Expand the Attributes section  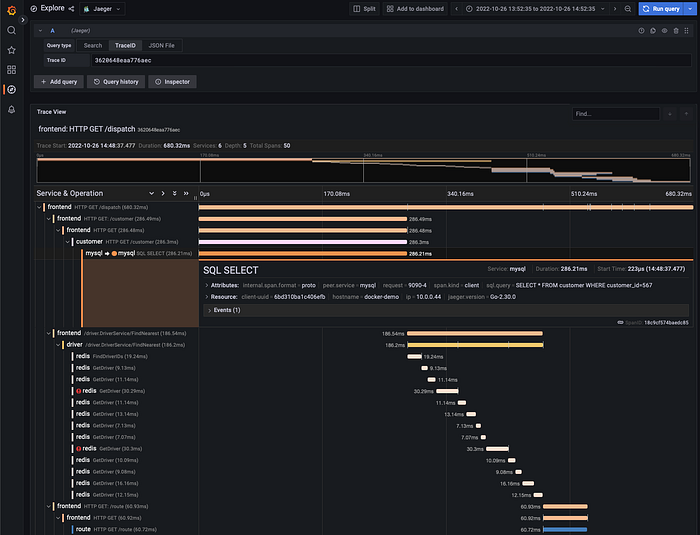[x=207, y=285]
